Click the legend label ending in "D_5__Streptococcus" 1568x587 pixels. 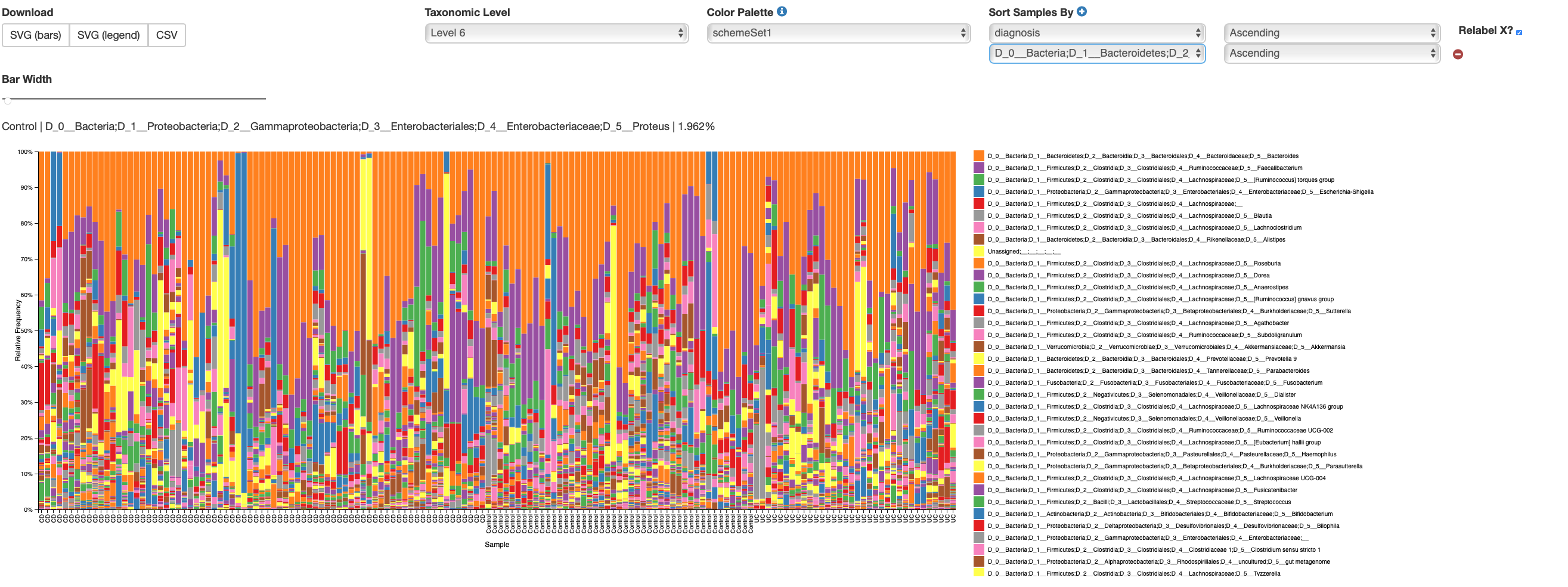[1139, 502]
